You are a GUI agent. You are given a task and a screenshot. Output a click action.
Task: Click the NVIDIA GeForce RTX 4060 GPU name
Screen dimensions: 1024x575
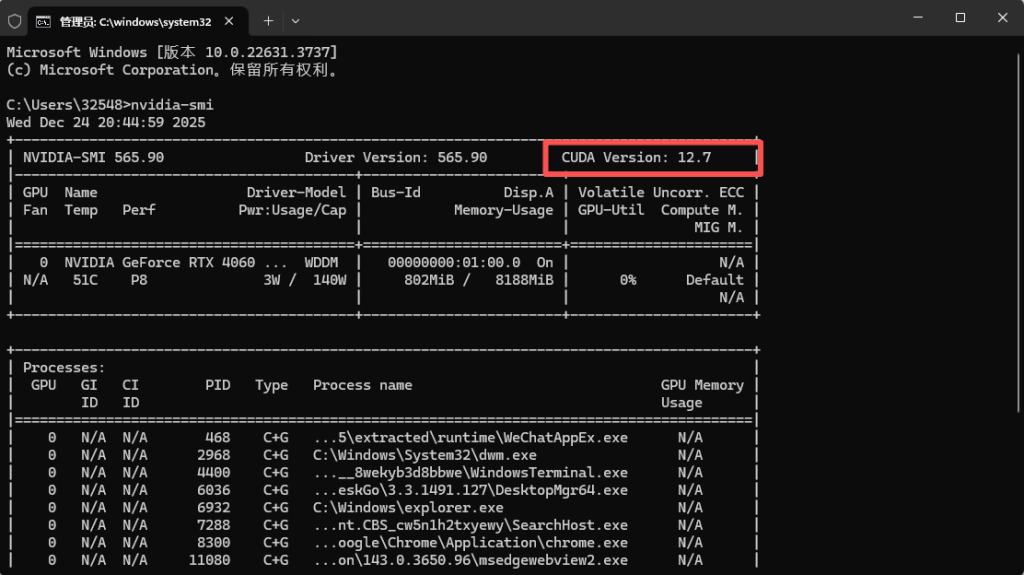click(x=160, y=262)
